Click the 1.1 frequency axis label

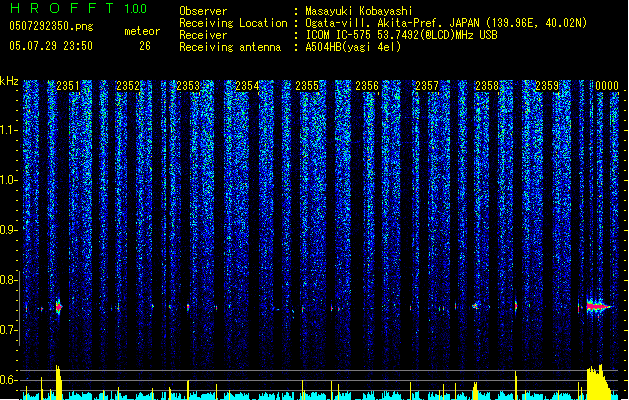[x=8, y=130]
